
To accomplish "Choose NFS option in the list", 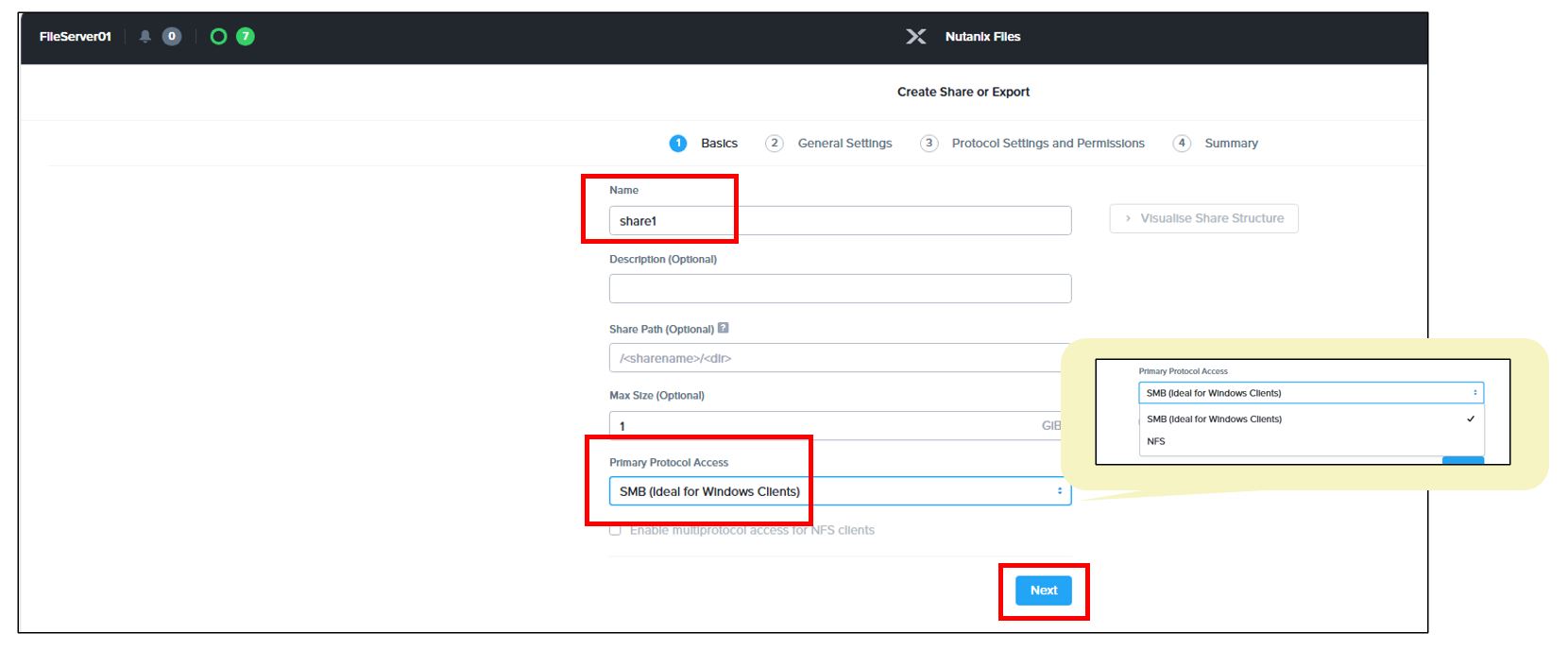I will (1311, 441).
